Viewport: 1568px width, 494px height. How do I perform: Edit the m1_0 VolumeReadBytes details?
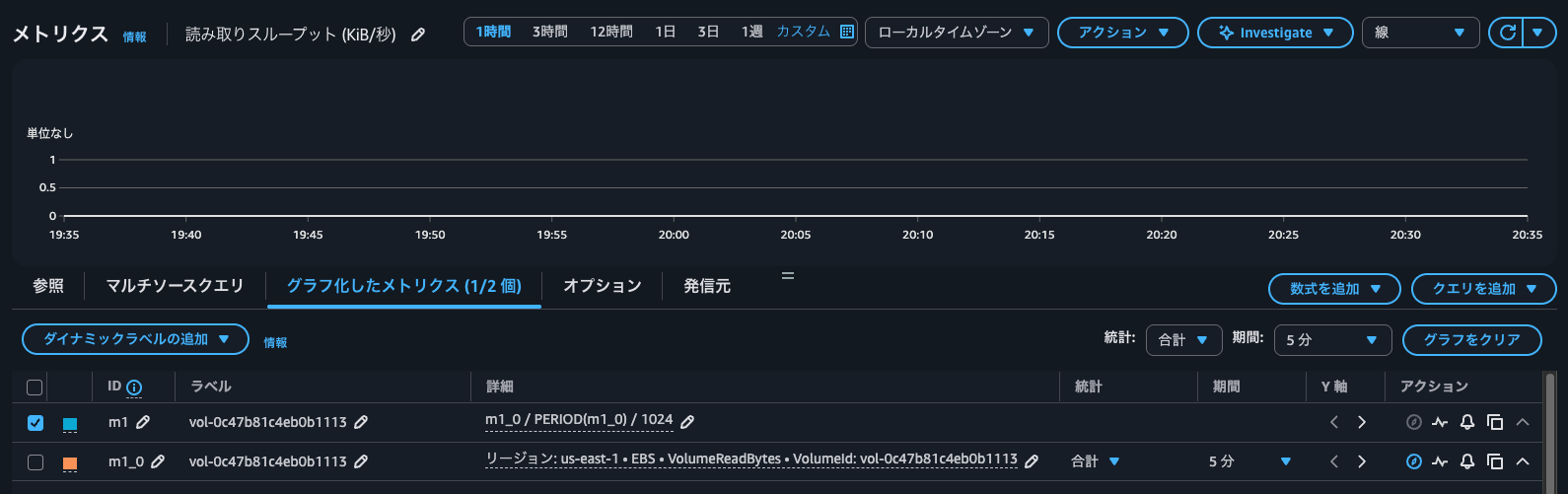[1032, 461]
